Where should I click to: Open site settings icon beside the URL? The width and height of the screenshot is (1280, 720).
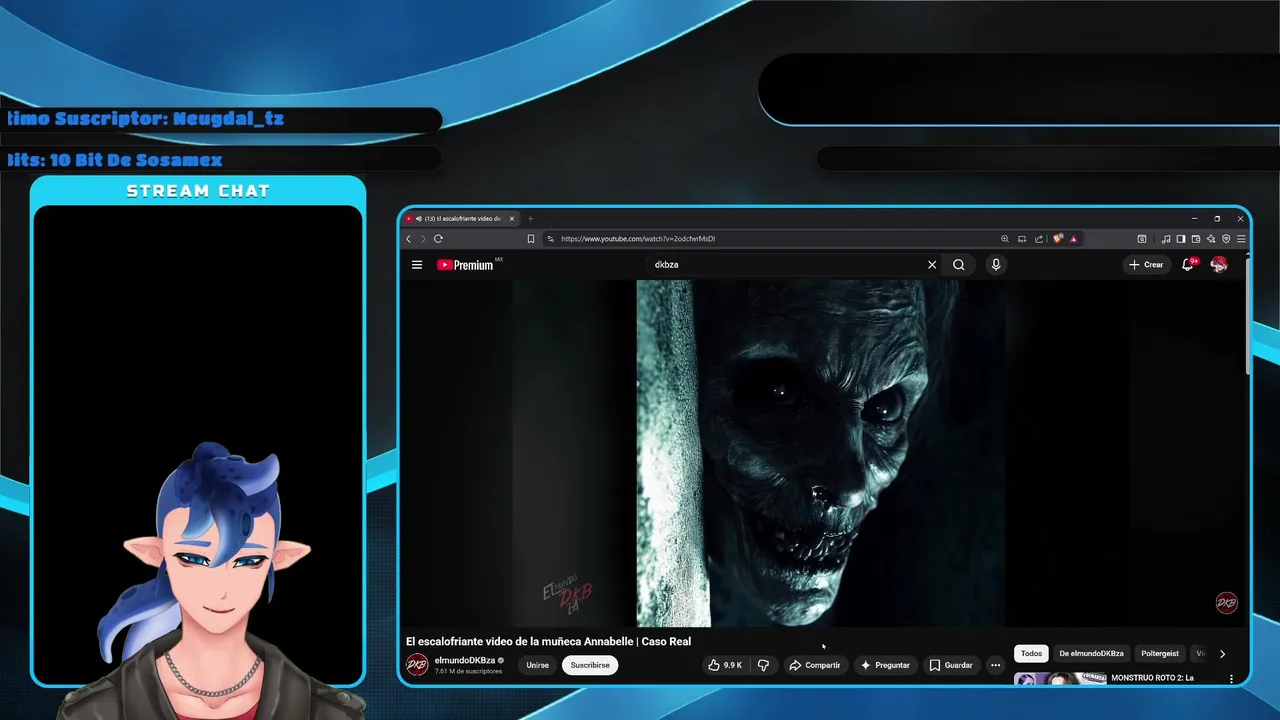coord(550,239)
